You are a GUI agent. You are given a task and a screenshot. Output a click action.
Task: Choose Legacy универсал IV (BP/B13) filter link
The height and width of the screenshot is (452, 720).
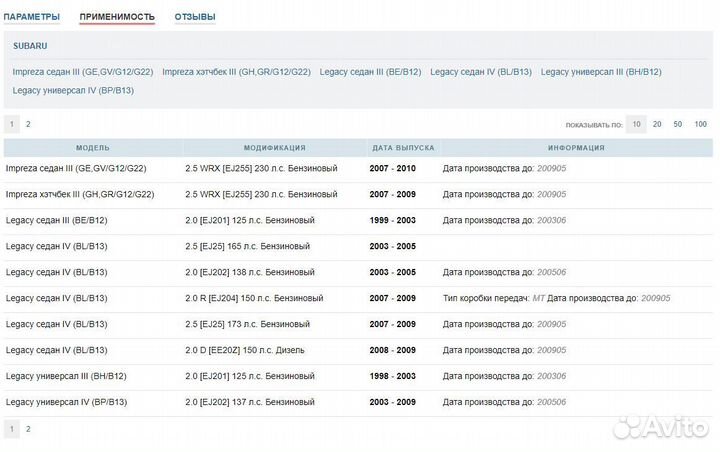click(73, 90)
